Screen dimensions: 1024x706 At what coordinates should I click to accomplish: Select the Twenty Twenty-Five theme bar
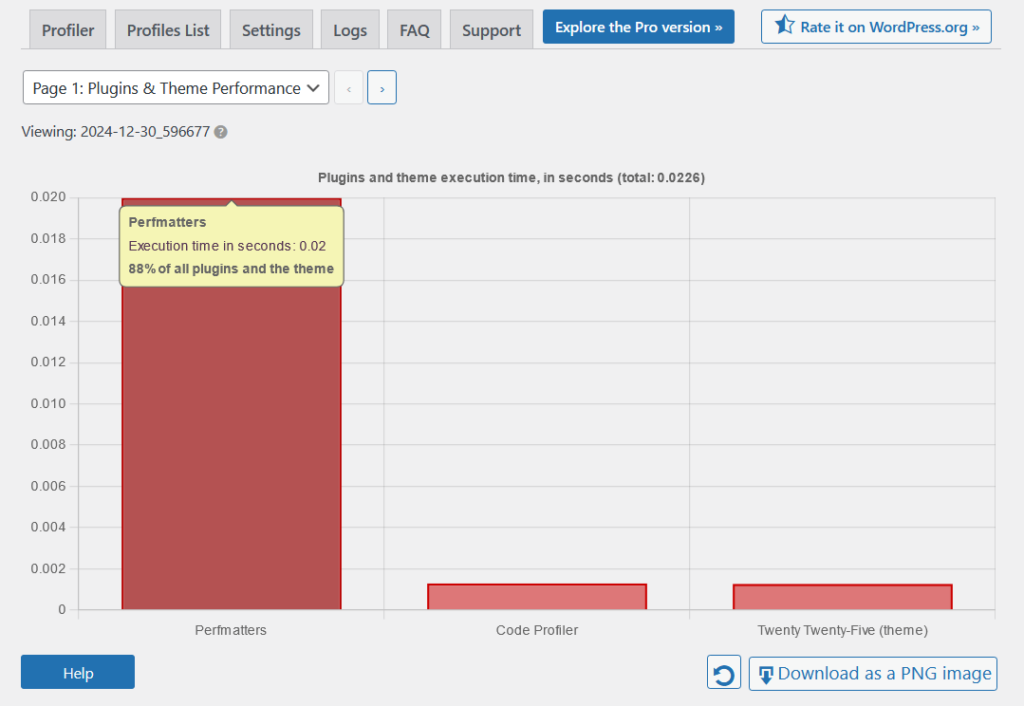pyautogui.click(x=842, y=597)
